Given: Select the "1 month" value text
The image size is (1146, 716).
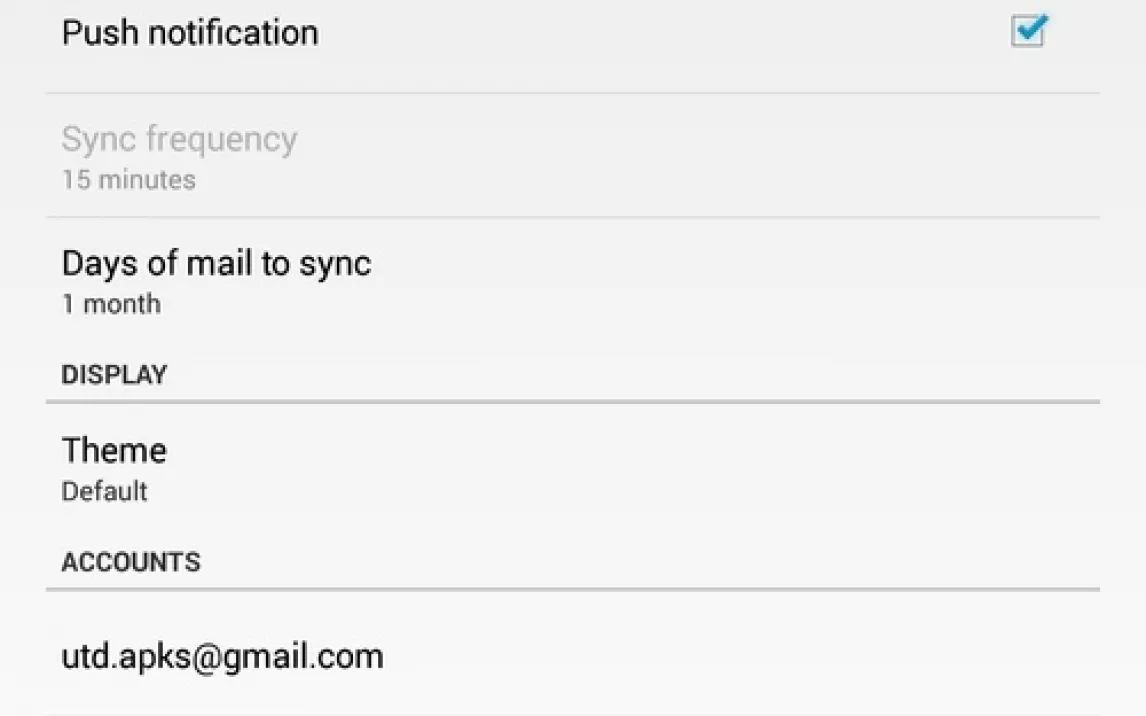Looking at the screenshot, I should click(x=111, y=304).
